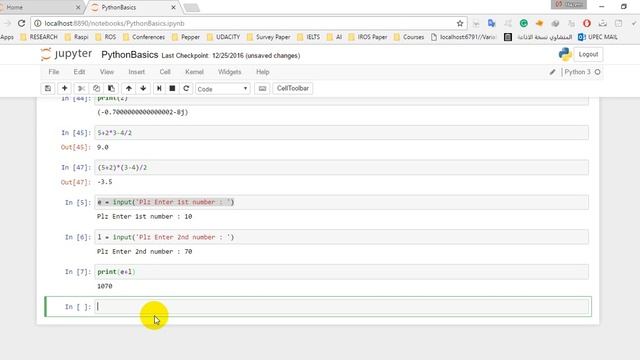640x360 pixels.
Task: Open the Help menu
Action: click(x=262, y=72)
